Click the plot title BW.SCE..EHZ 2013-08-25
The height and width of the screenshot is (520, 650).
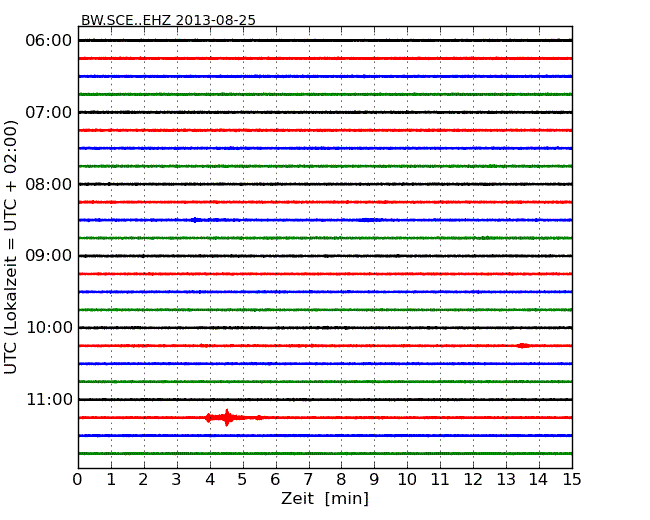(x=168, y=20)
